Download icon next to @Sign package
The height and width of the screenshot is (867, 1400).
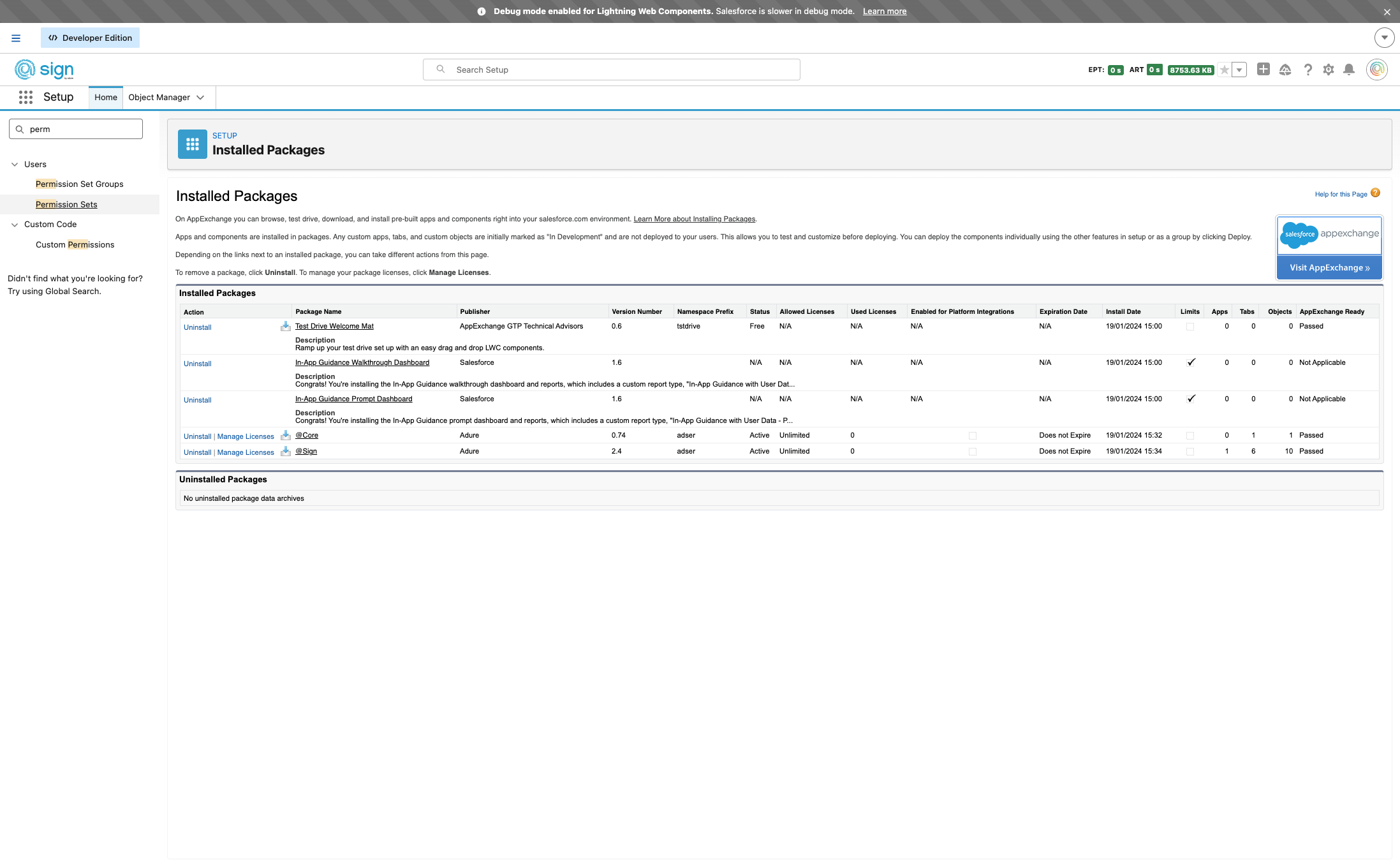coord(286,451)
